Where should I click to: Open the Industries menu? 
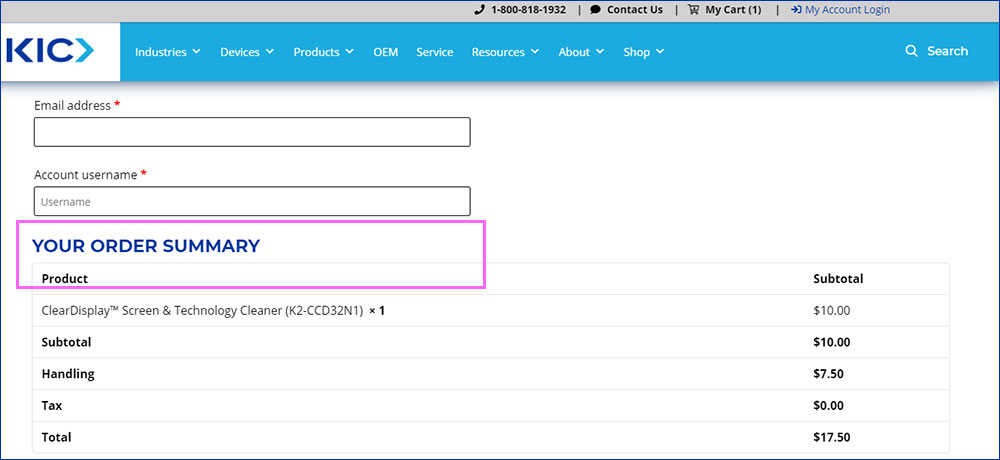click(161, 52)
